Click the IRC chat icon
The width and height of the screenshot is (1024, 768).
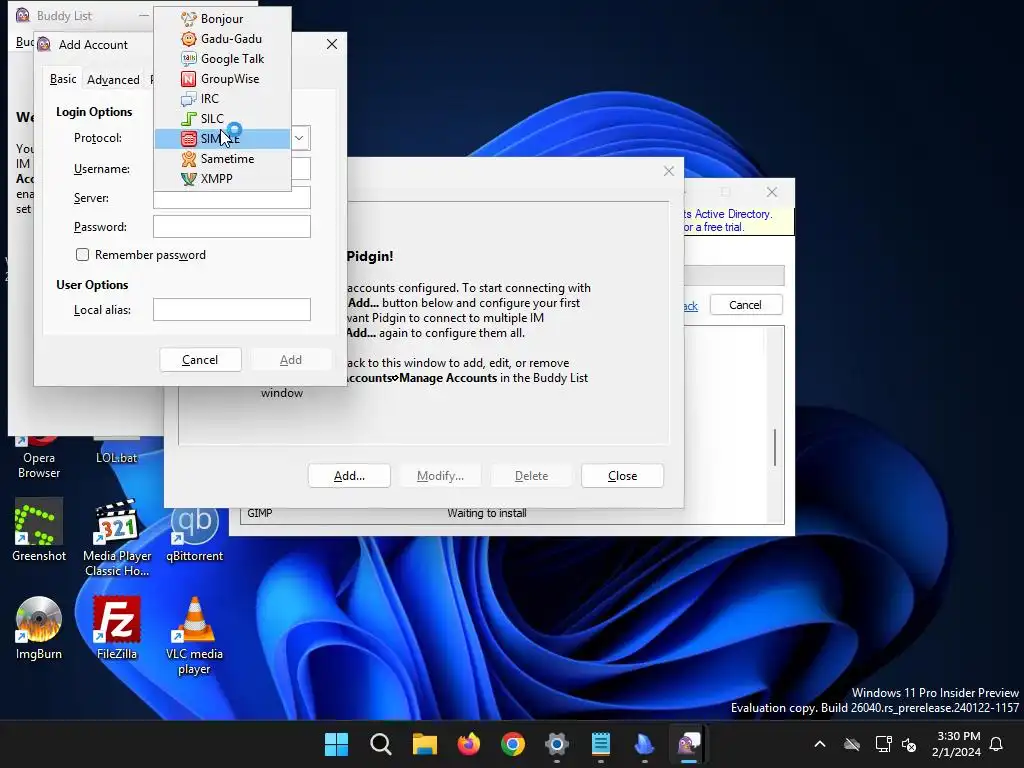click(x=189, y=99)
